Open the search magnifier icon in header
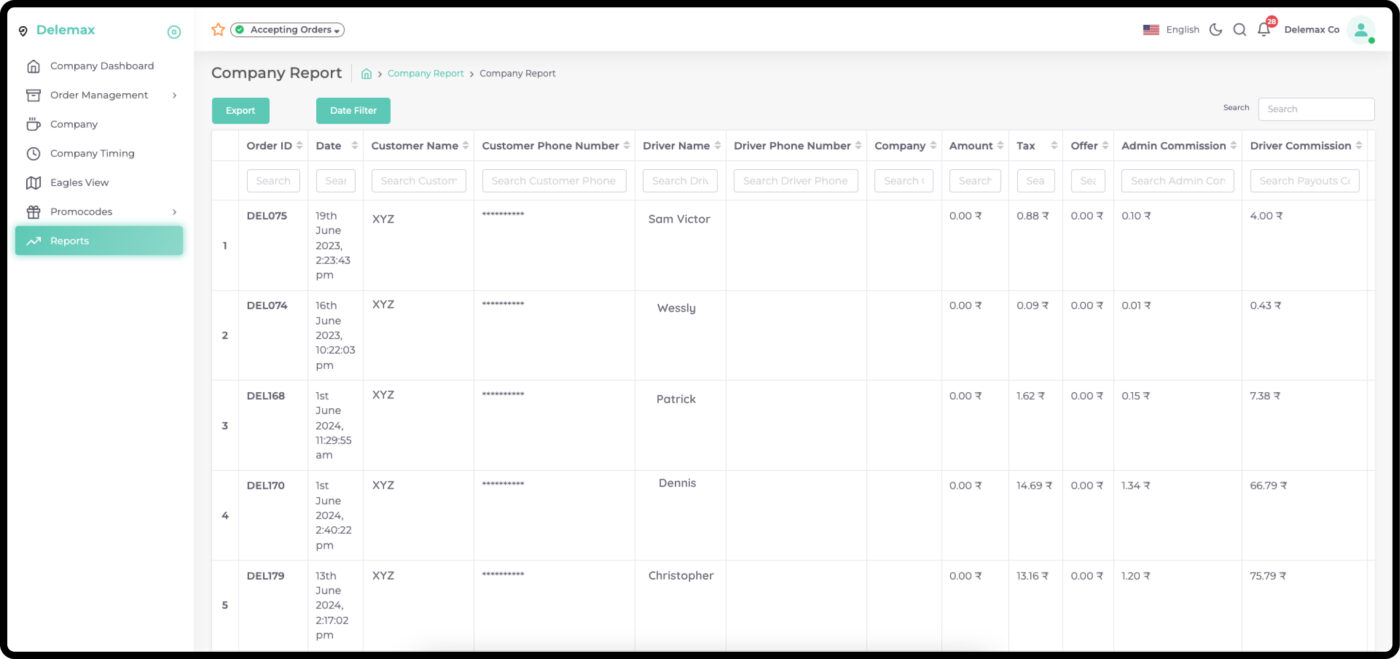This screenshot has width=1400, height=659. coord(1239,30)
